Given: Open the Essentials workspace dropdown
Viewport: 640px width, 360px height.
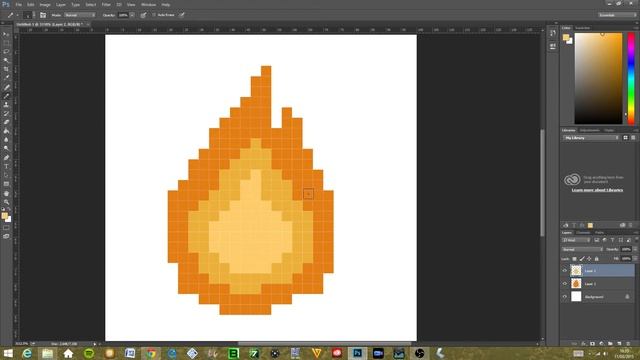Looking at the screenshot, I should click(x=617, y=15).
